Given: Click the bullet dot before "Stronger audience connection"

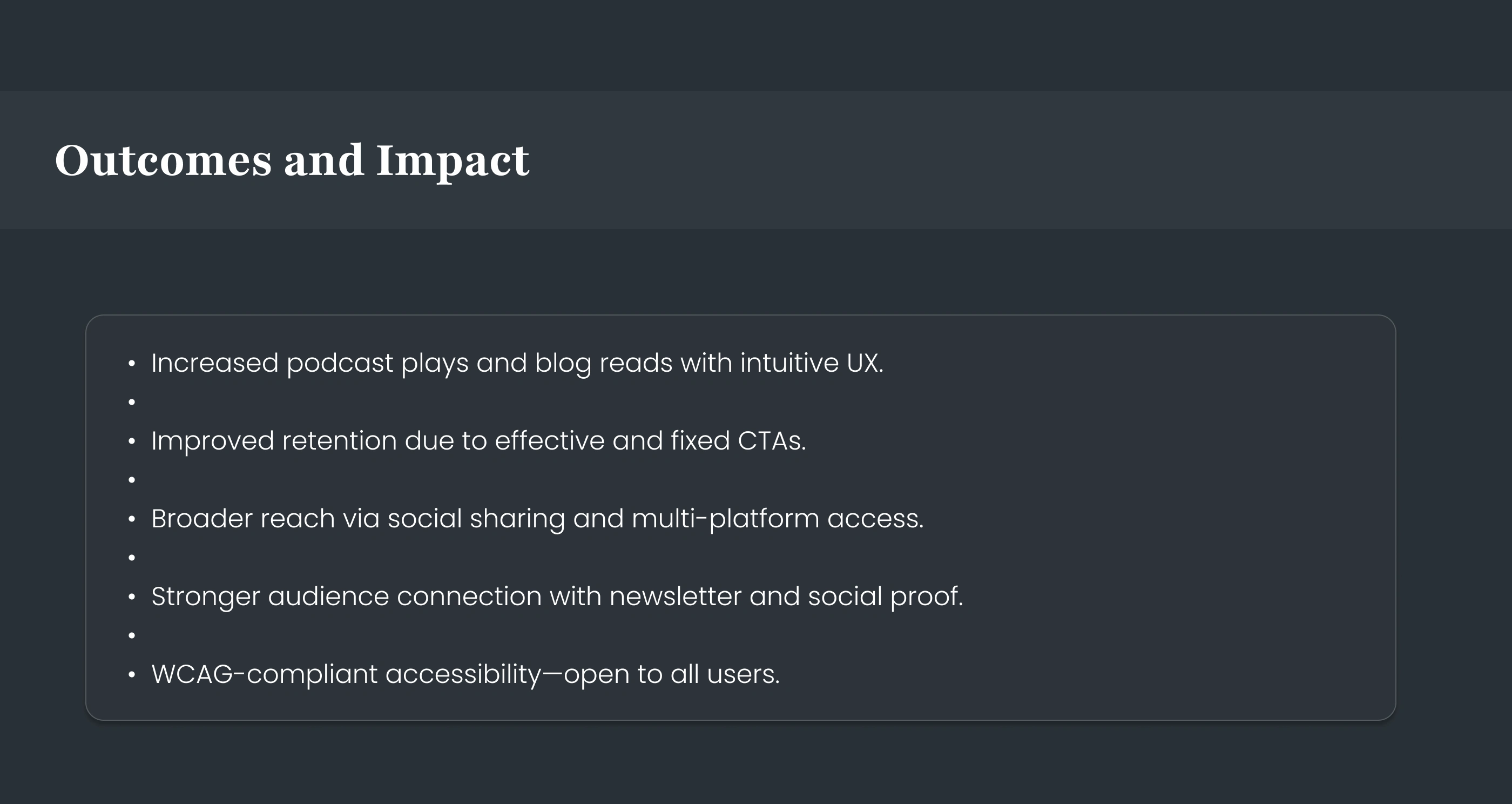Looking at the screenshot, I should [131, 597].
